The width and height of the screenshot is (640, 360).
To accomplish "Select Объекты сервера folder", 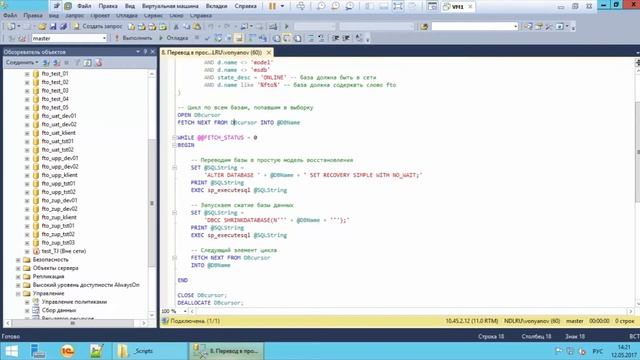I will pos(55,268).
